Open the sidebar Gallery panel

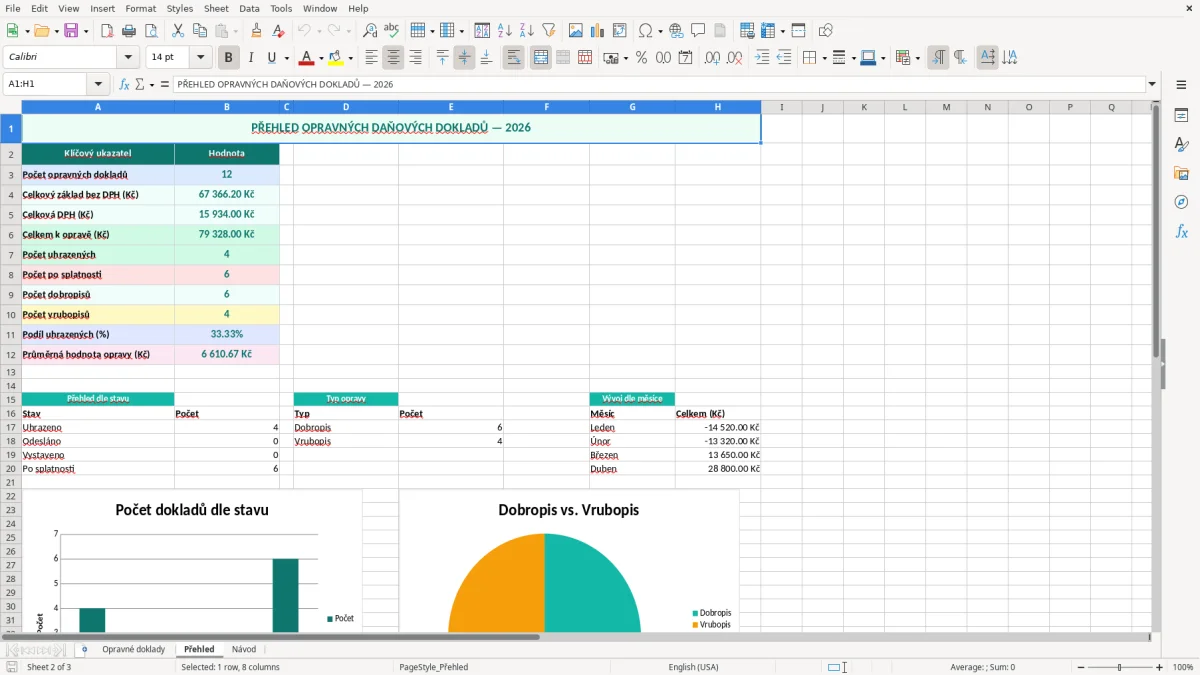tap(1181, 173)
